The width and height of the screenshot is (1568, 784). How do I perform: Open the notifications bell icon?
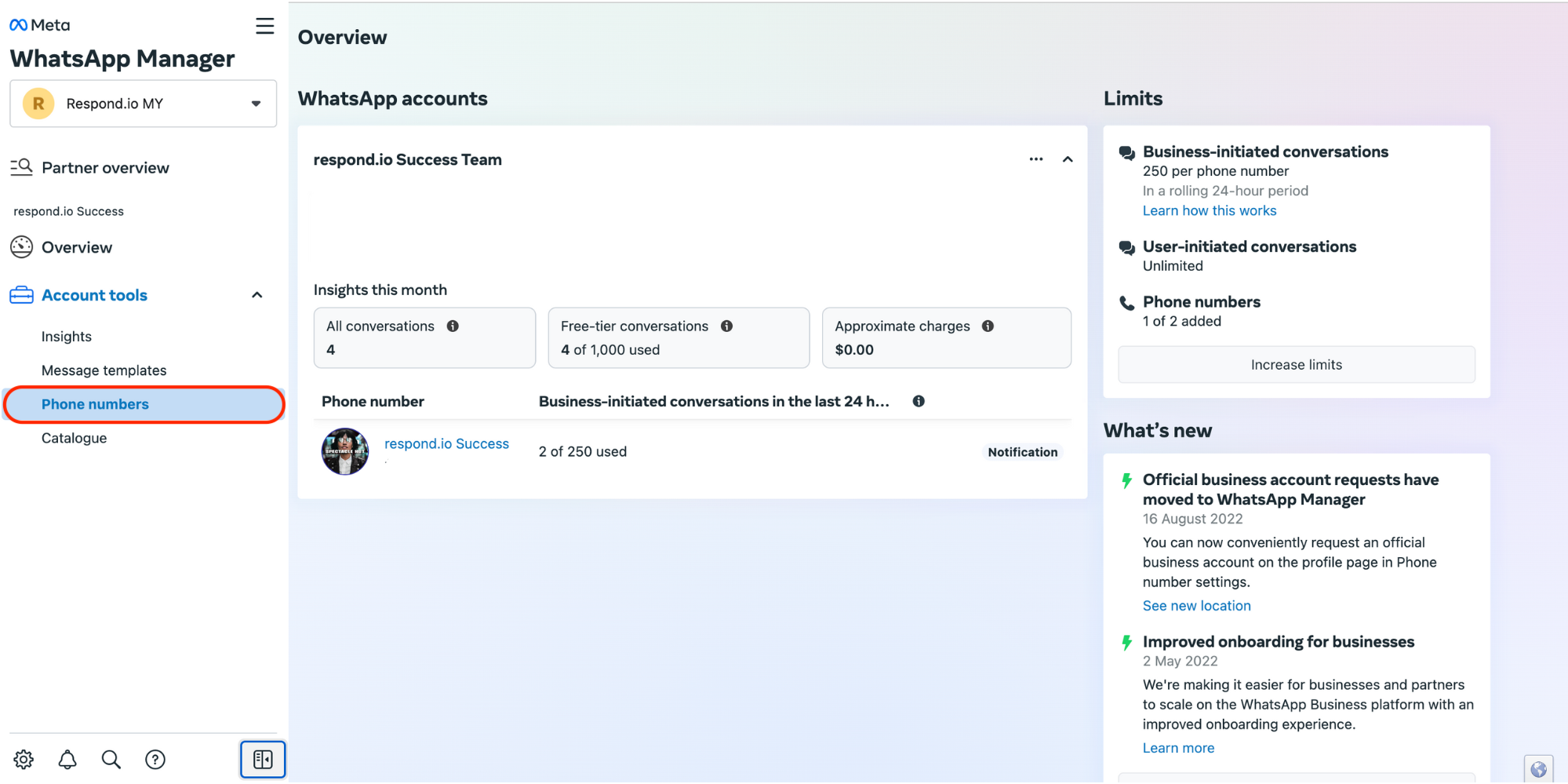point(67,760)
